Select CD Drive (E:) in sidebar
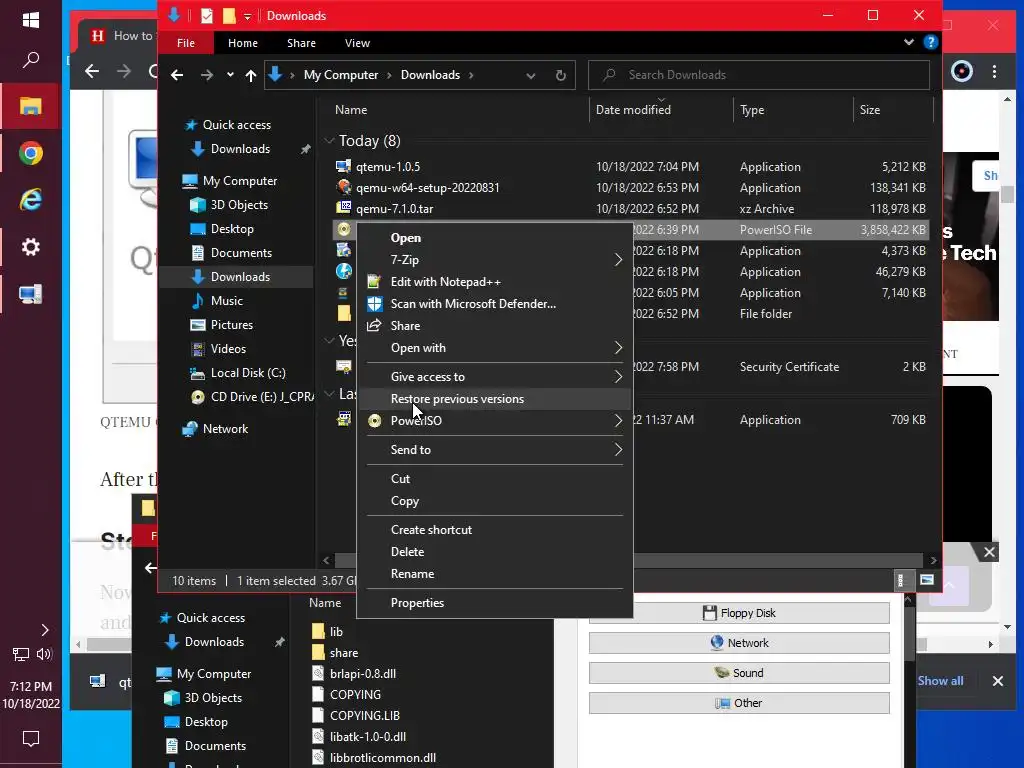 click(251, 397)
